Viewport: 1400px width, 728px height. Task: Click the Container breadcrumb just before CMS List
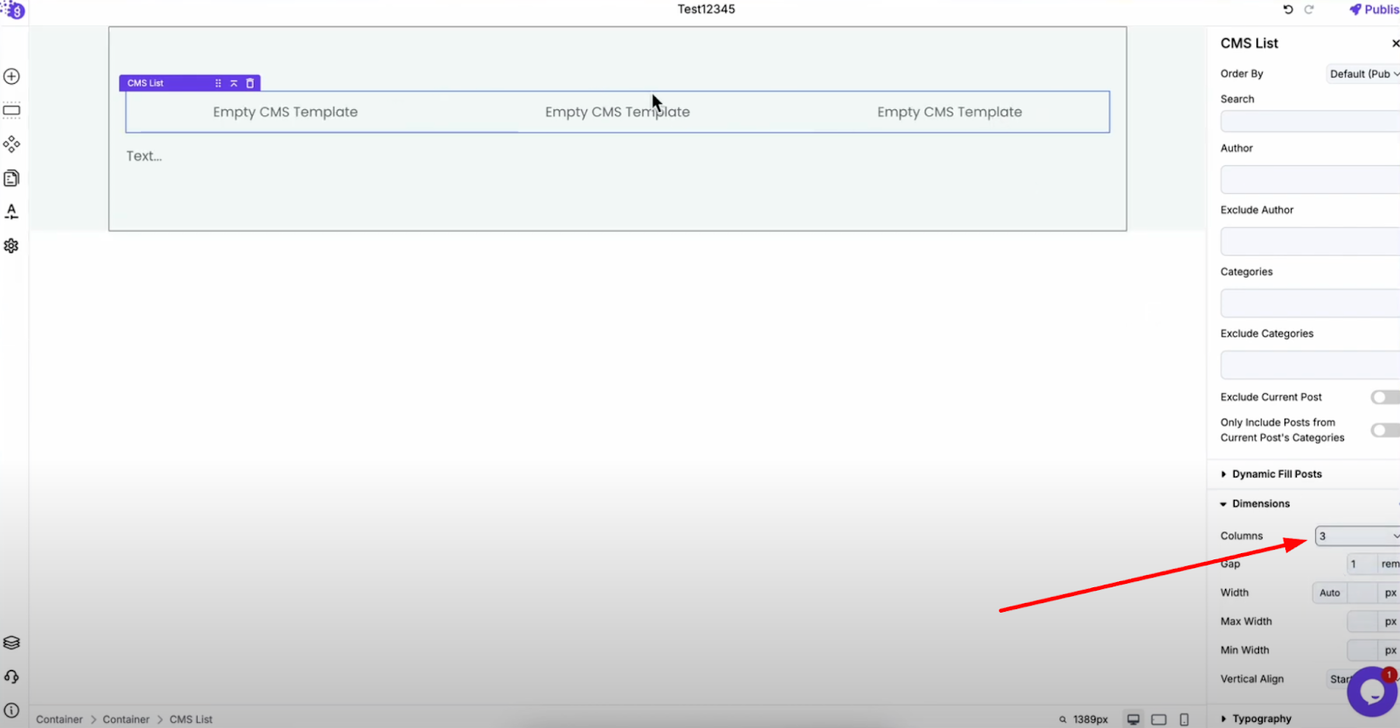126,719
